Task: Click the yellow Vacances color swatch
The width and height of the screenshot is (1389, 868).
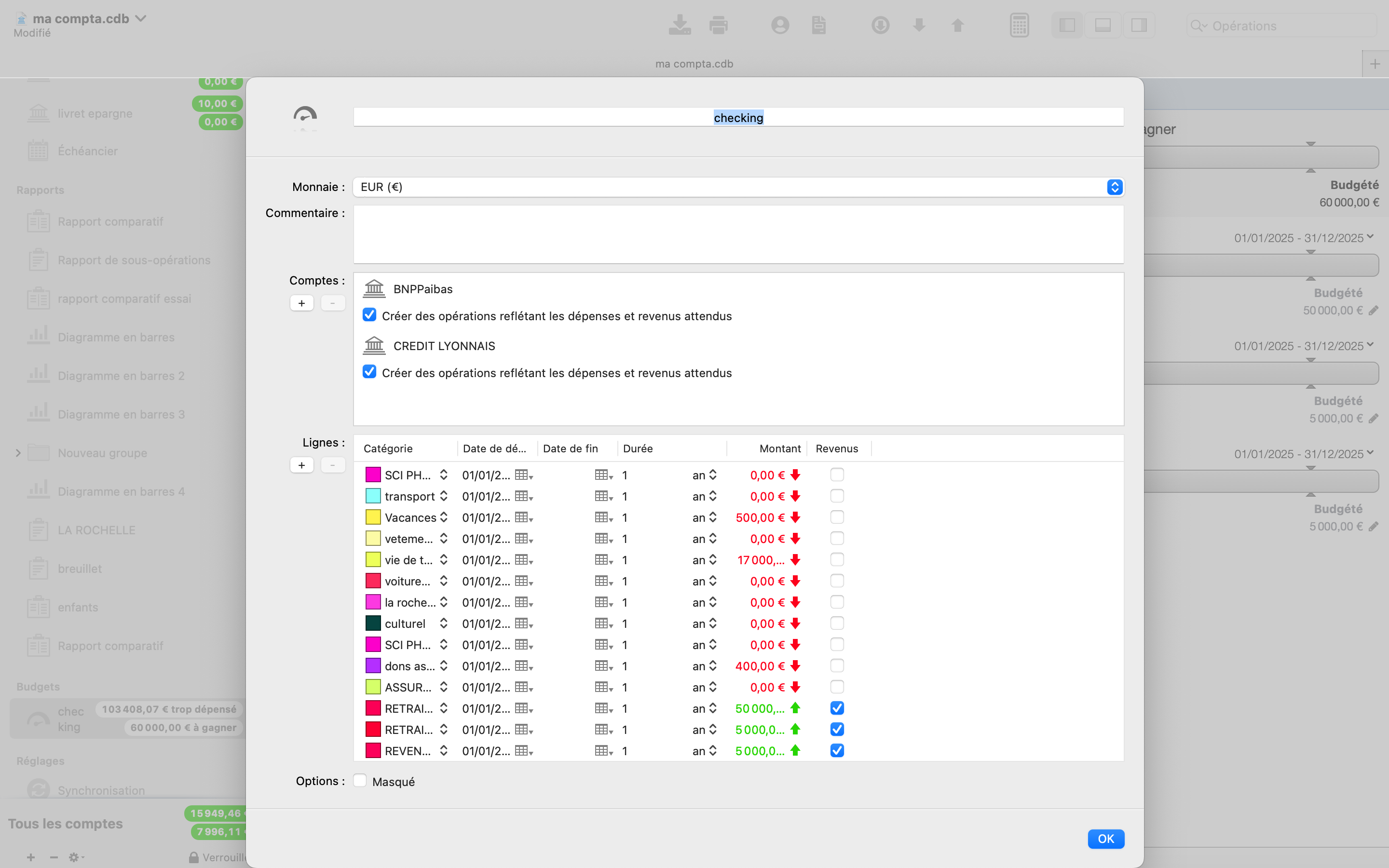Action: point(373,517)
